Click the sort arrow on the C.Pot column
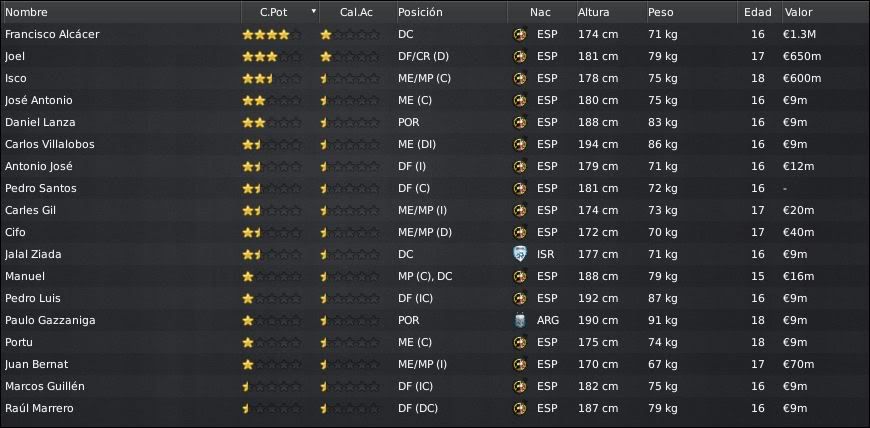The height and width of the screenshot is (428, 870). (313, 11)
